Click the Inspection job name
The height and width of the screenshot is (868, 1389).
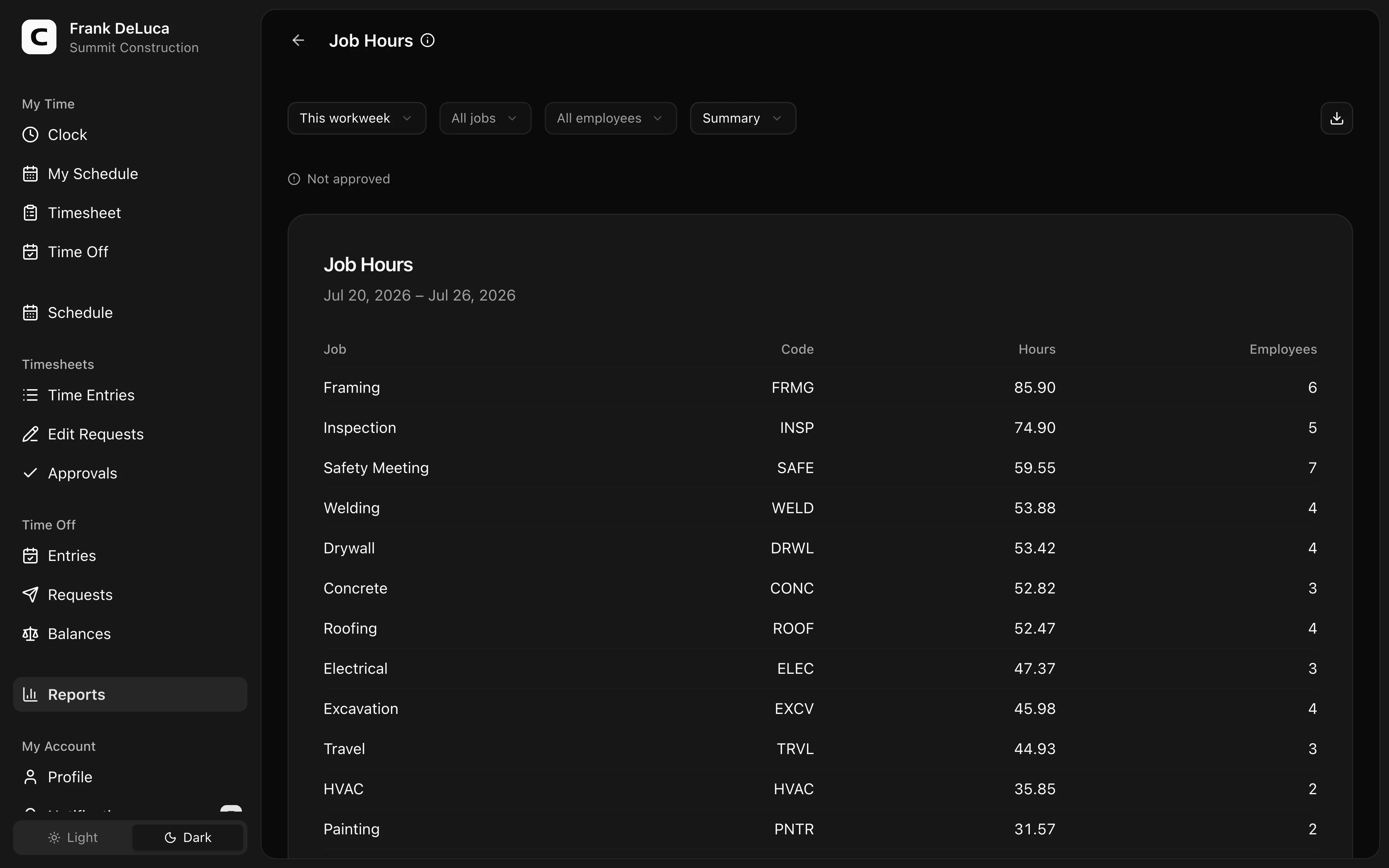coord(360,428)
